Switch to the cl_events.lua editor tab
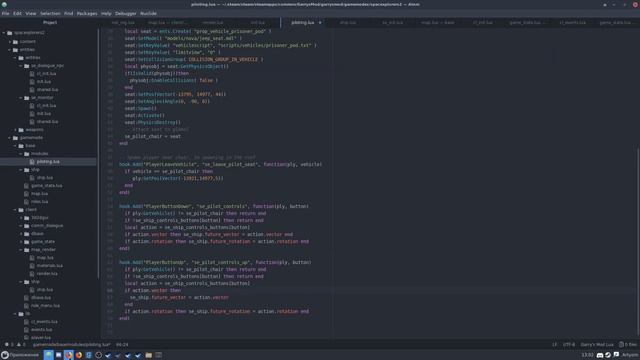640x360 pixels. tap(572, 22)
